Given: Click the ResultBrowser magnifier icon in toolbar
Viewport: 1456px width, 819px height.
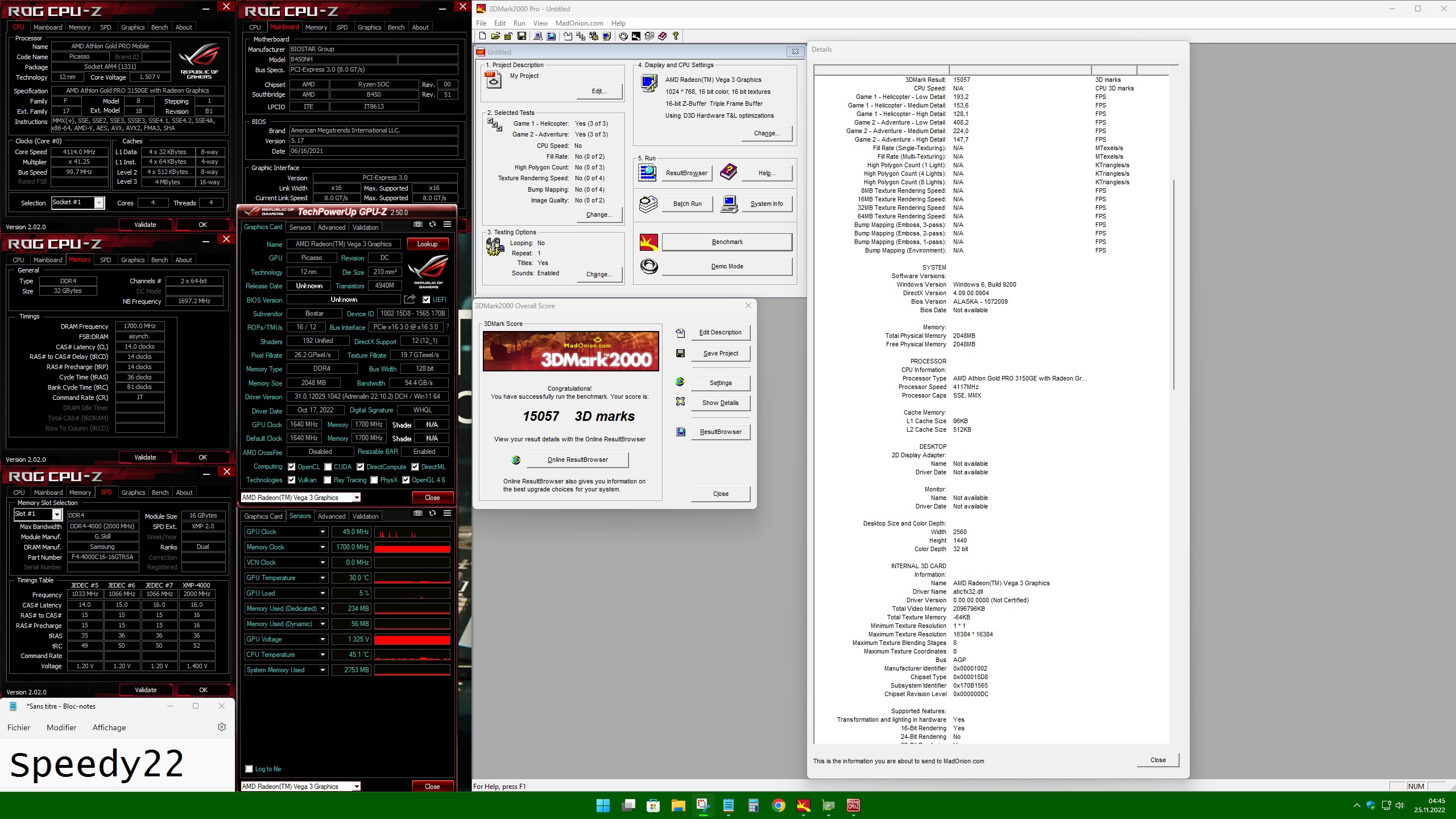Looking at the screenshot, I should coord(551,36).
